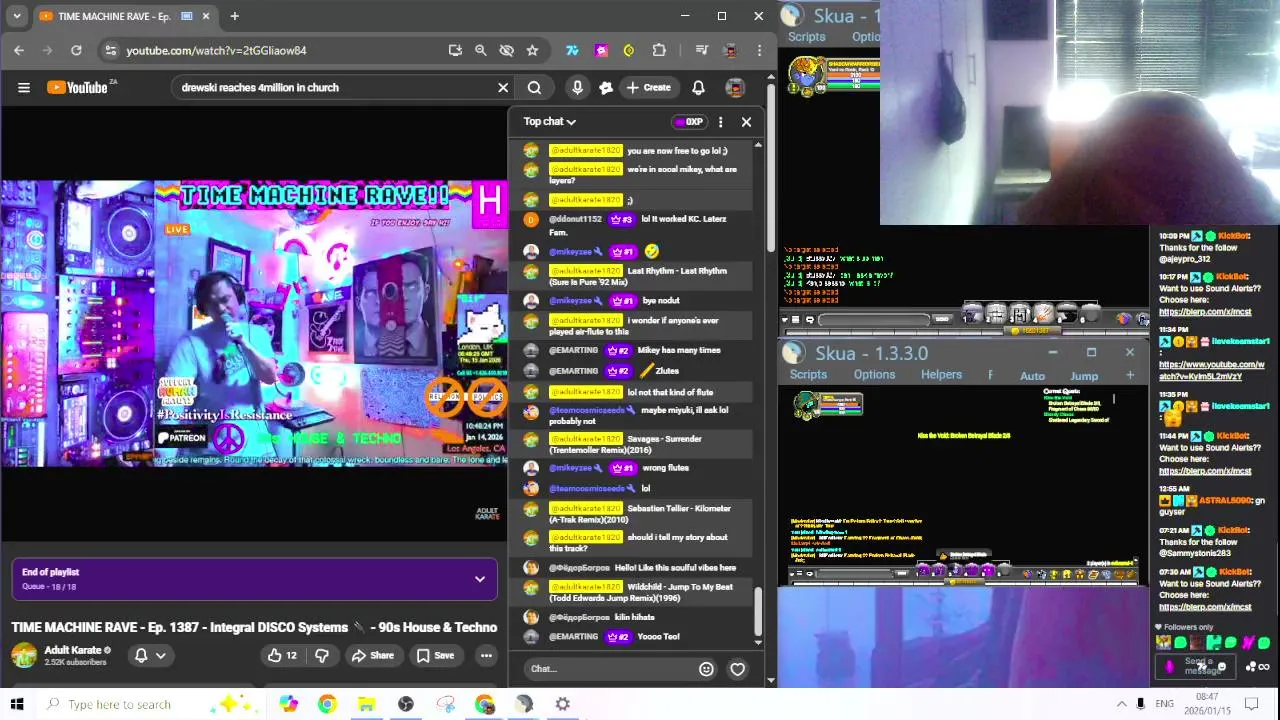Open Chrome three-dot menu
This screenshot has width=1280, height=720.
coord(759,50)
